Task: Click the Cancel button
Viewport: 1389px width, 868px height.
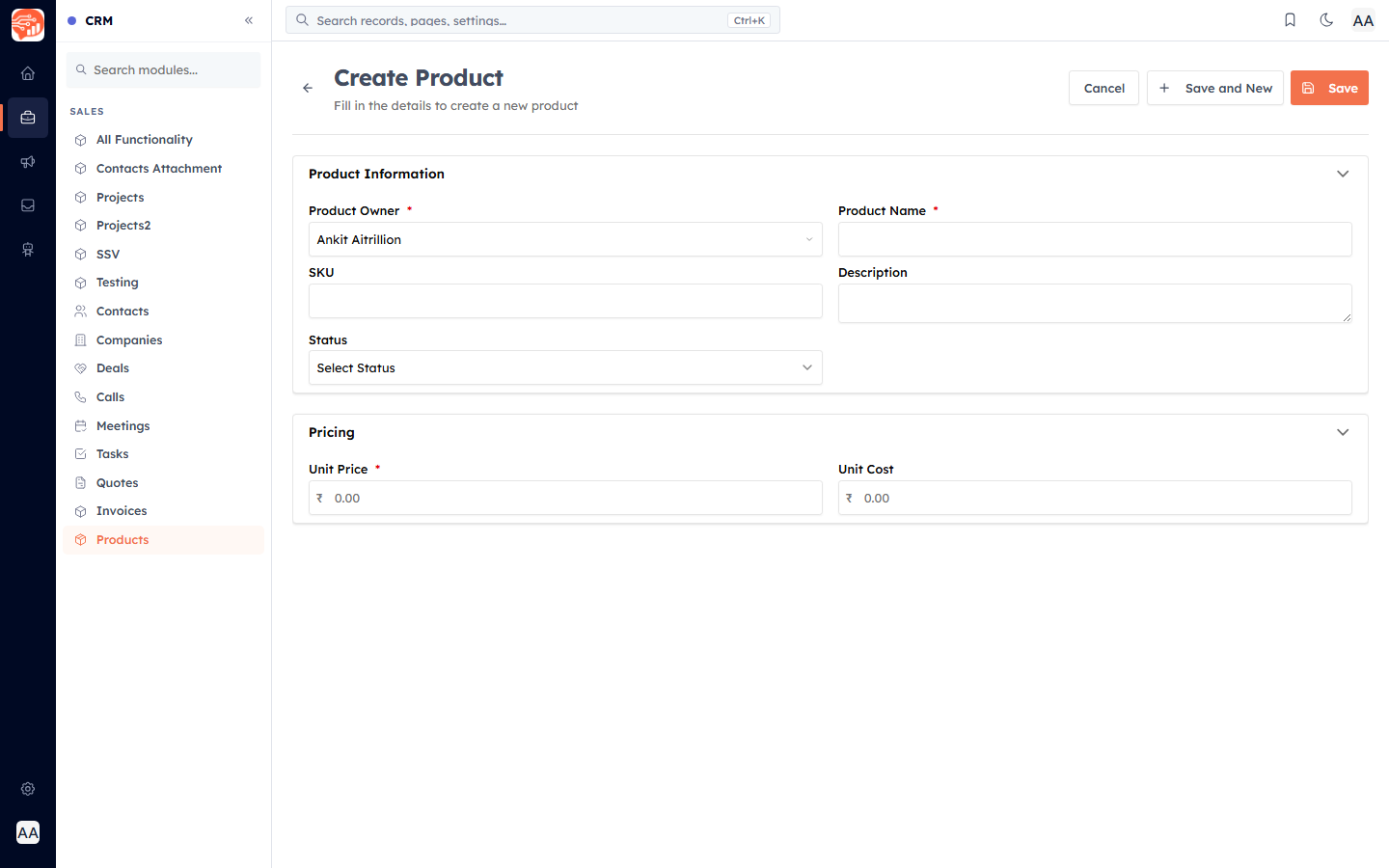Action: (x=1103, y=88)
